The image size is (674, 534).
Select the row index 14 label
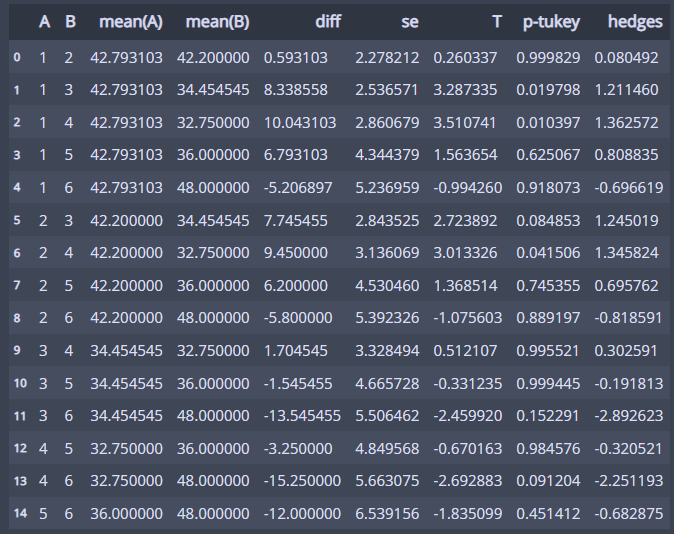pos(20,513)
